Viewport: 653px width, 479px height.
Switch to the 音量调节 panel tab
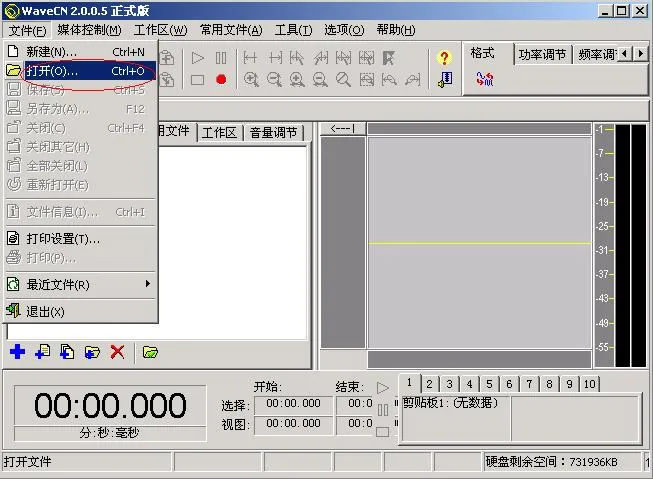[273, 133]
